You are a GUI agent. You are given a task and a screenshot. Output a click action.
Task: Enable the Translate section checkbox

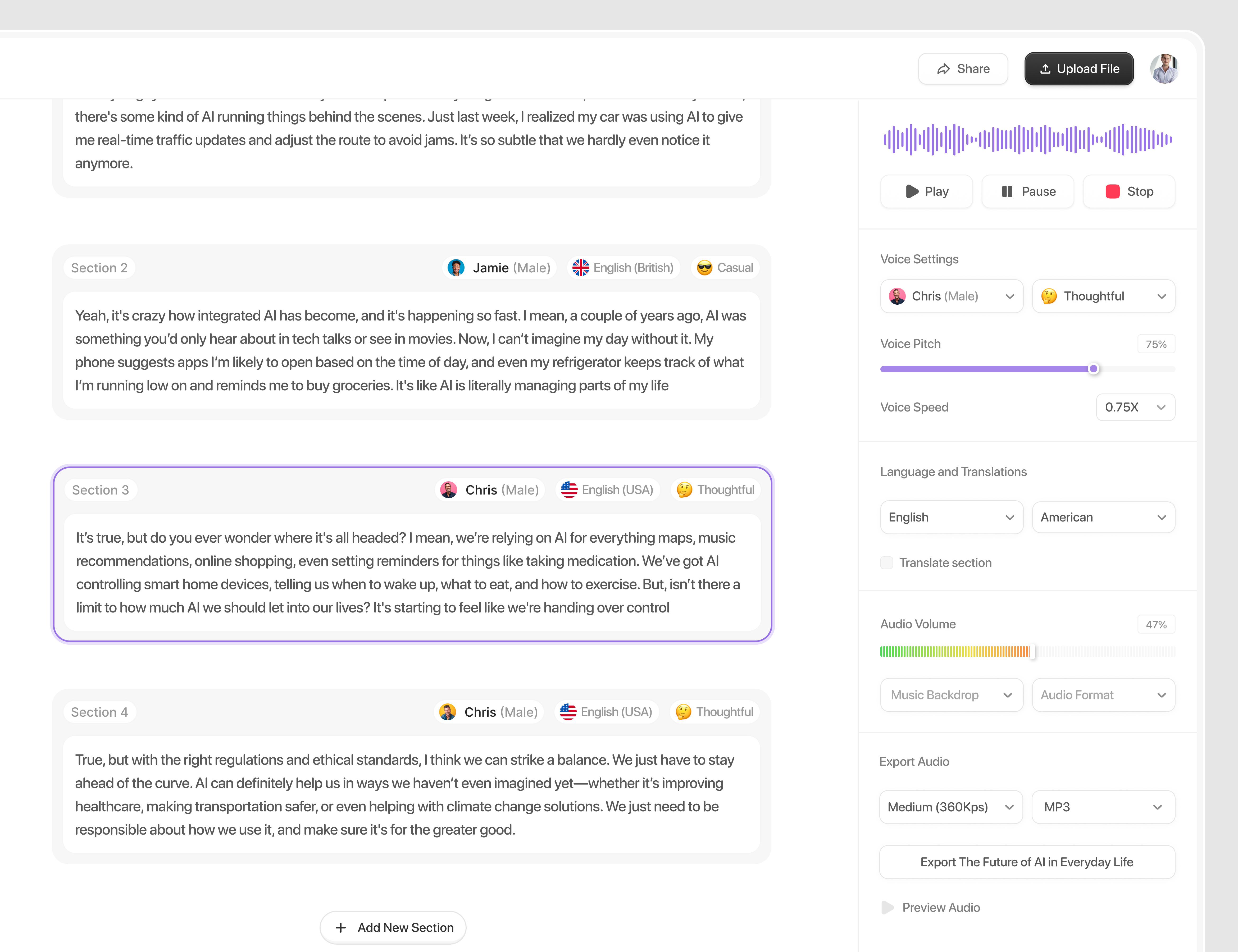coord(886,563)
